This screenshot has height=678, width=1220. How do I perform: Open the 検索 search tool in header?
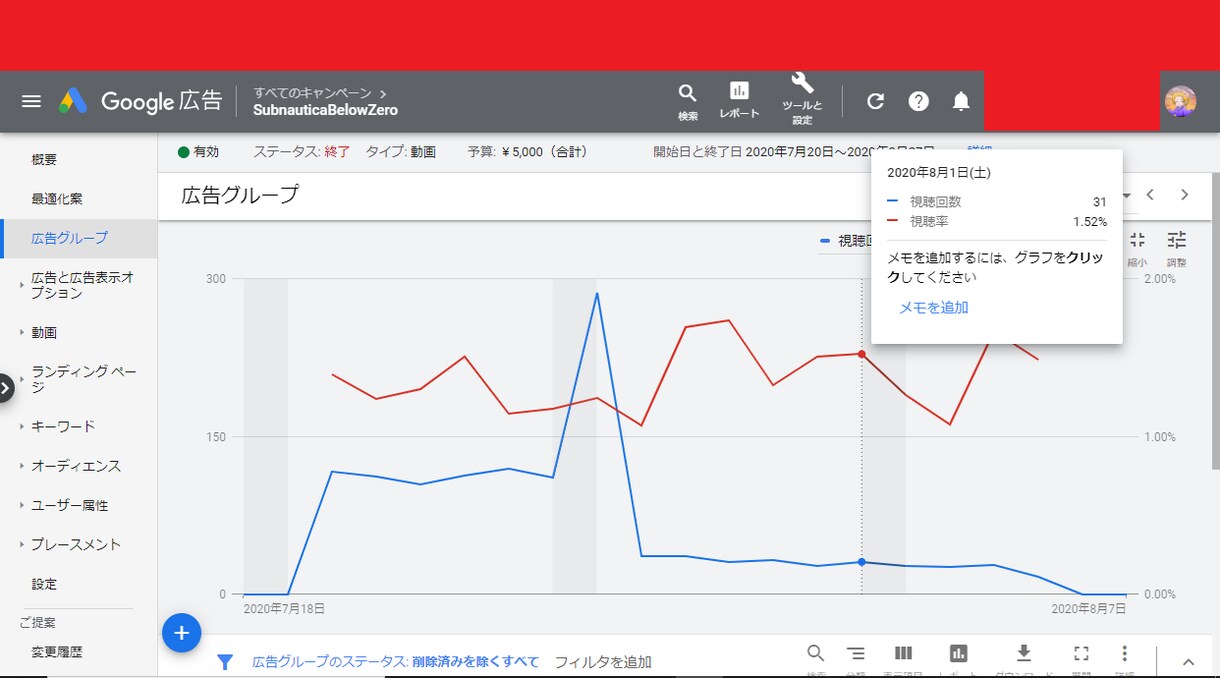coord(688,102)
